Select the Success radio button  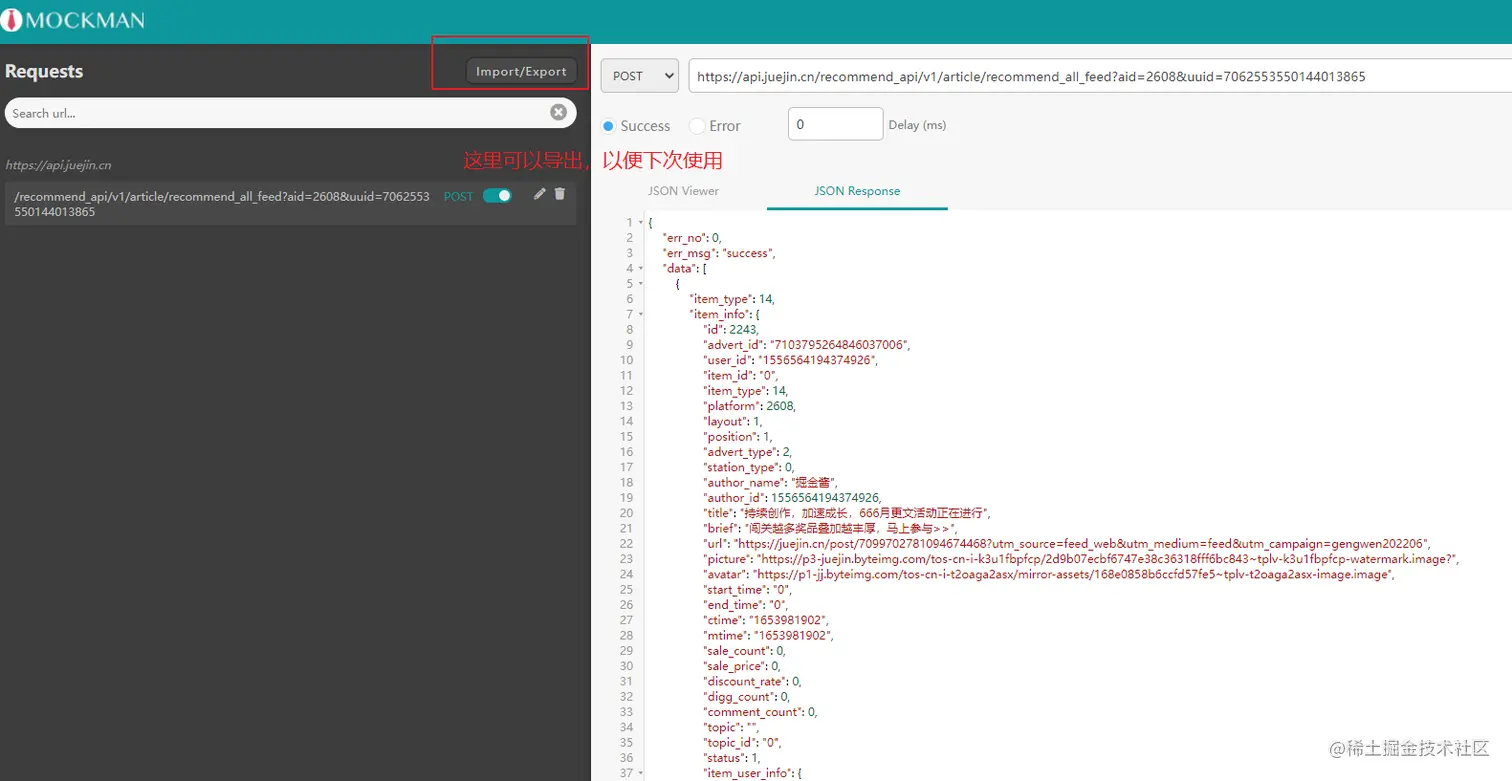pyautogui.click(x=608, y=126)
